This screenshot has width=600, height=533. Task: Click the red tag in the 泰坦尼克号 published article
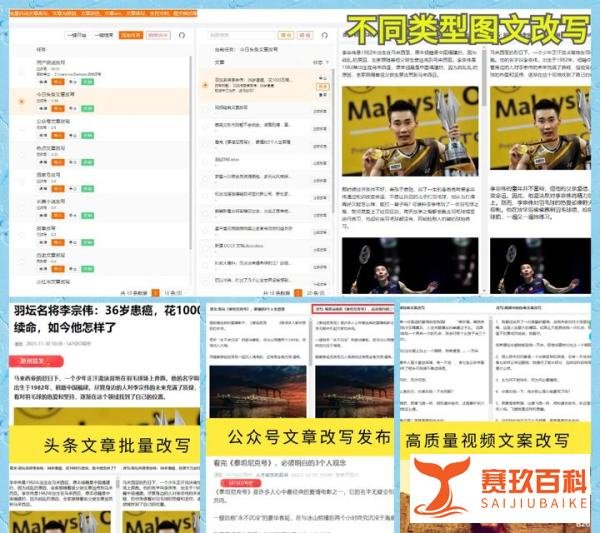click(x=243, y=483)
